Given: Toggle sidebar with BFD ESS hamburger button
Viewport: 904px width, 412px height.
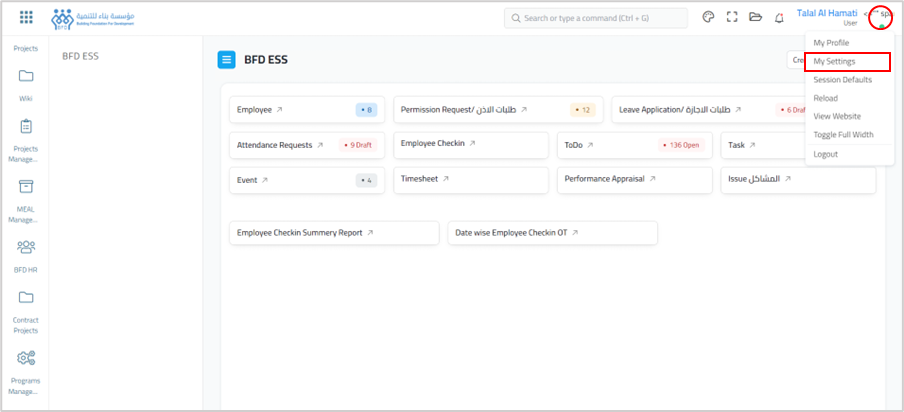Looking at the screenshot, I should (x=227, y=60).
